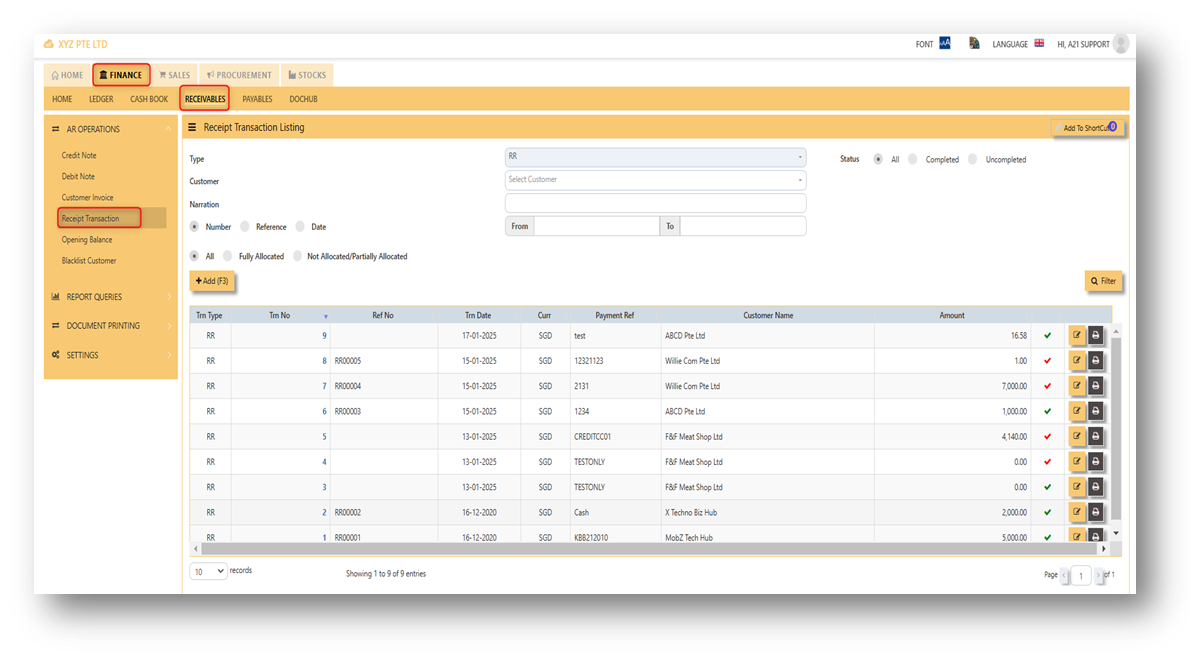The height and width of the screenshot is (660, 1202).
Task: Open Credit Note in the sidebar
Action: (79, 156)
